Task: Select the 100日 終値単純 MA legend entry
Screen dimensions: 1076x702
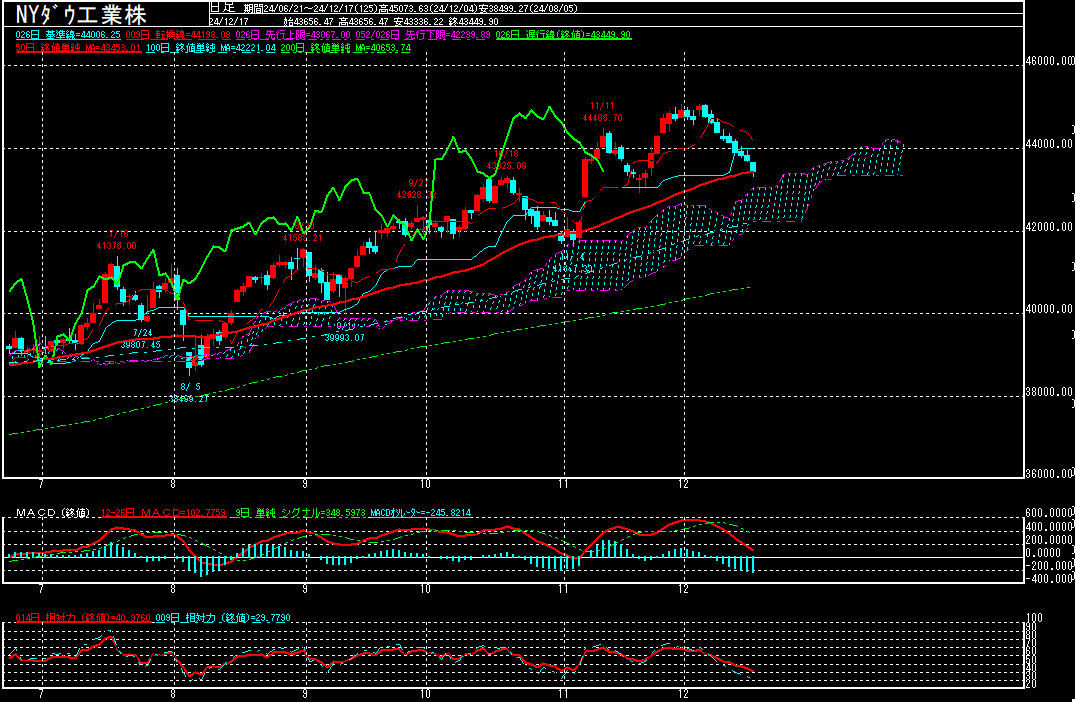Action: pyautogui.click(x=211, y=48)
